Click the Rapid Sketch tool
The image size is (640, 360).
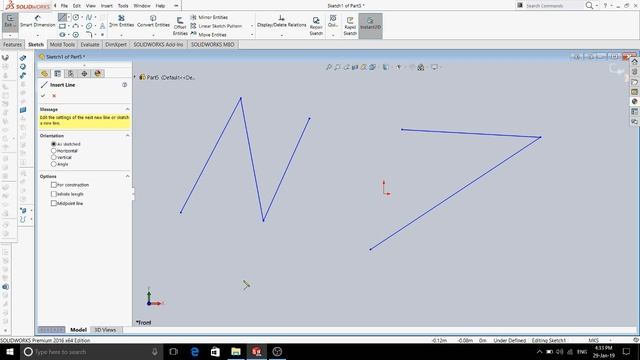tap(350, 26)
